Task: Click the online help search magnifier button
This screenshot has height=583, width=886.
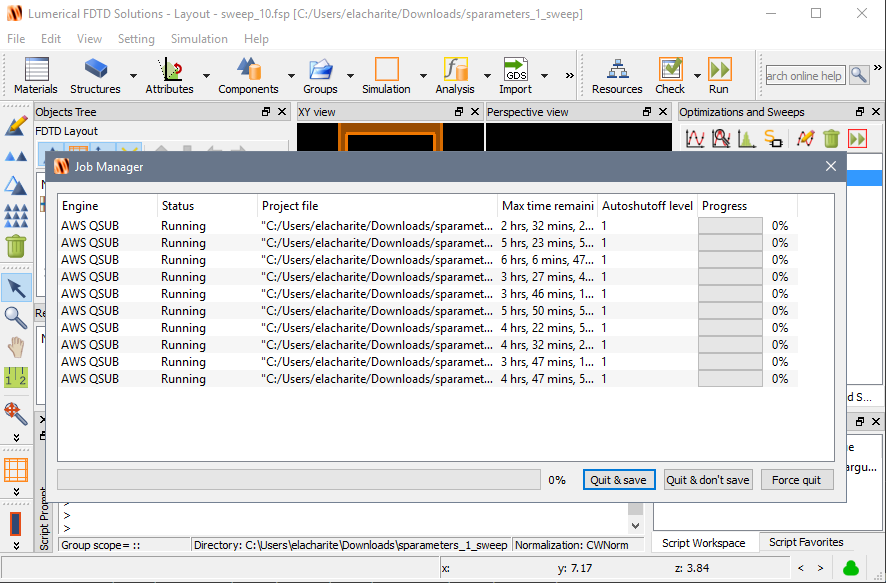Action: 859,75
